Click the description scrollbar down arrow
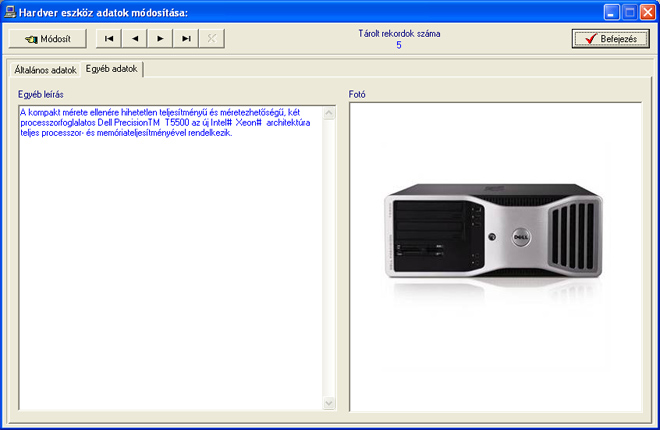The image size is (660, 430). tap(329, 403)
